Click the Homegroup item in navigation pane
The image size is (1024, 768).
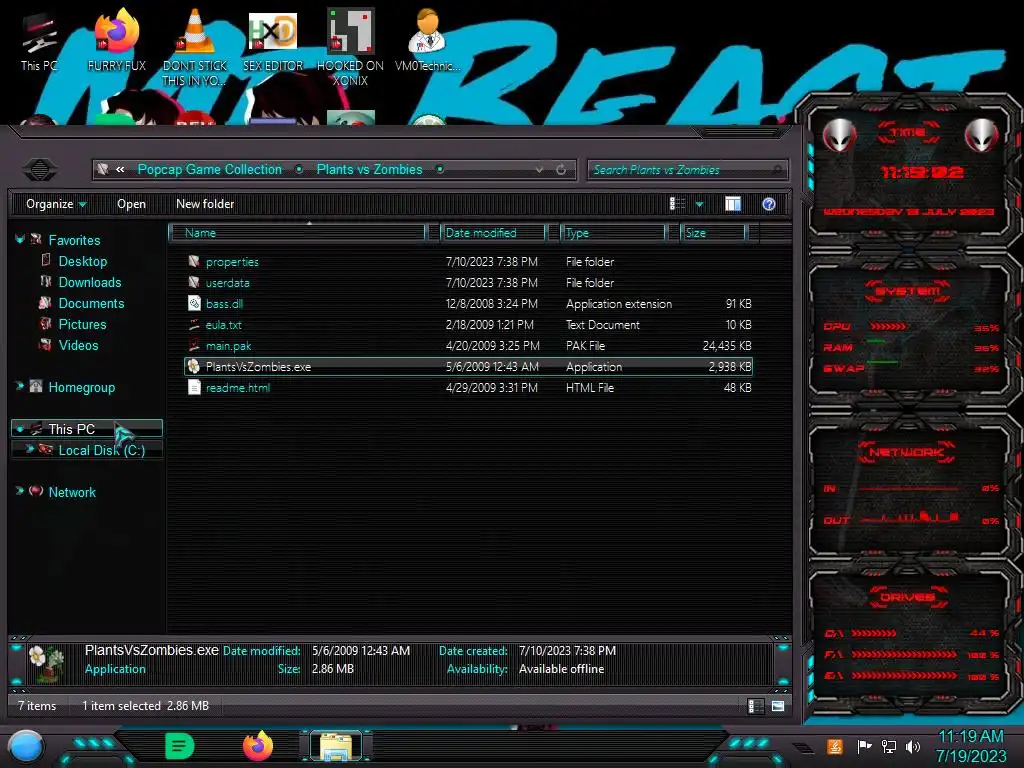82,387
